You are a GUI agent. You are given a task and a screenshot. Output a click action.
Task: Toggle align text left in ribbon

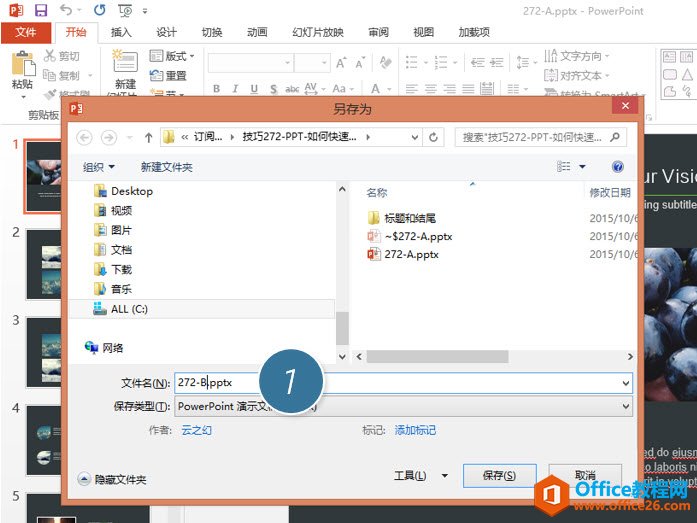point(412,89)
